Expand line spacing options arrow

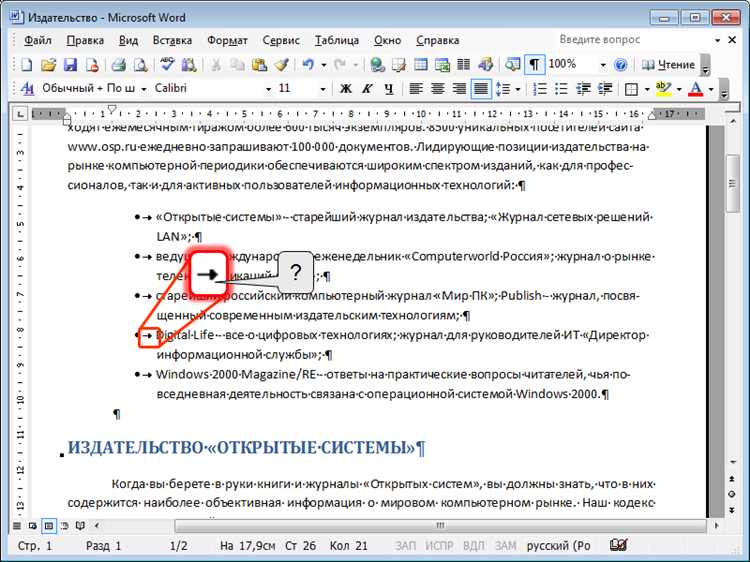coord(518,89)
